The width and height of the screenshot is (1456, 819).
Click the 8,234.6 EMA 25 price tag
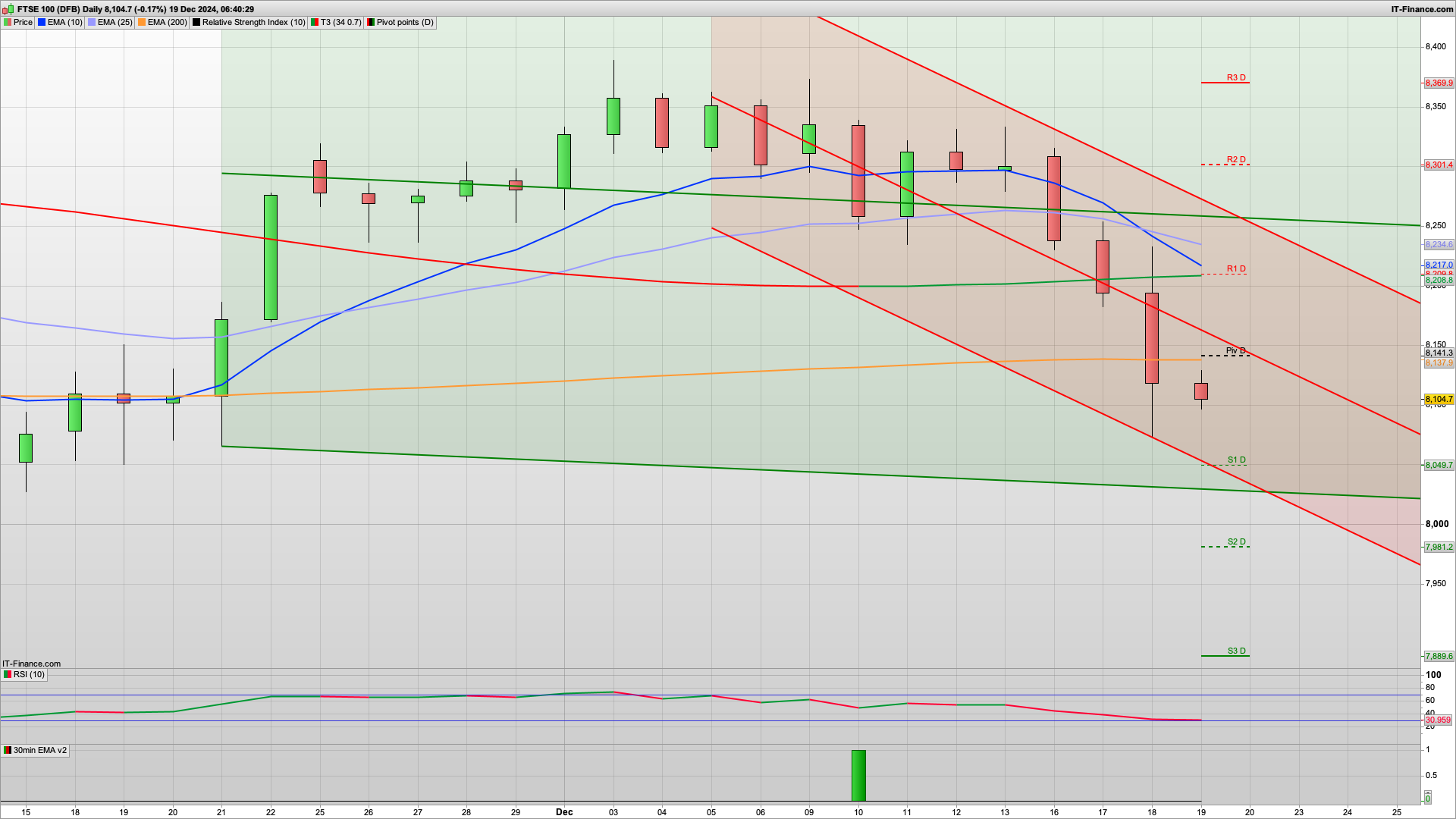coord(1439,245)
